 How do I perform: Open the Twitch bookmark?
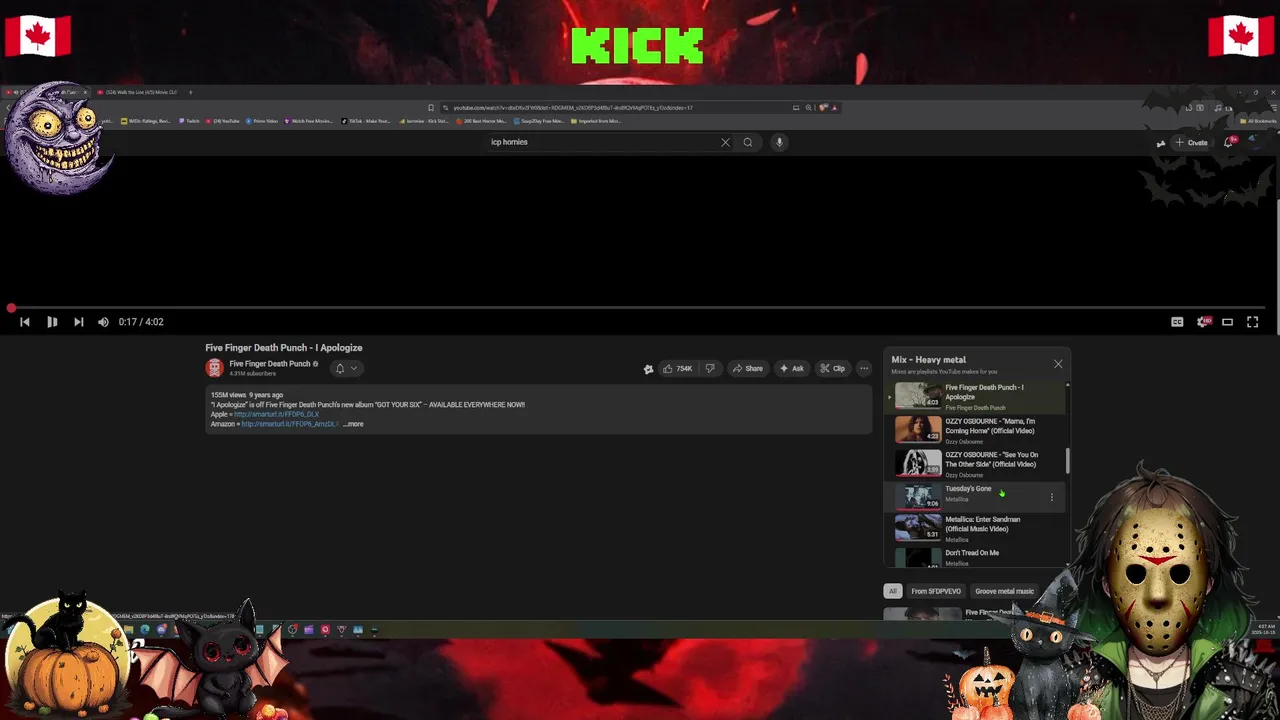click(190, 121)
